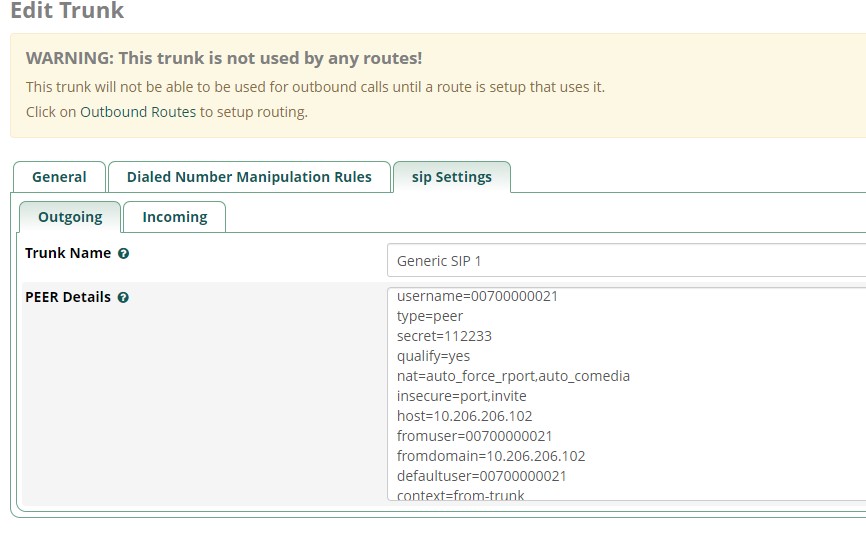This screenshot has height=554, width=866.
Task: Select the Outgoing sub-tab
Action: pos(70,217)
